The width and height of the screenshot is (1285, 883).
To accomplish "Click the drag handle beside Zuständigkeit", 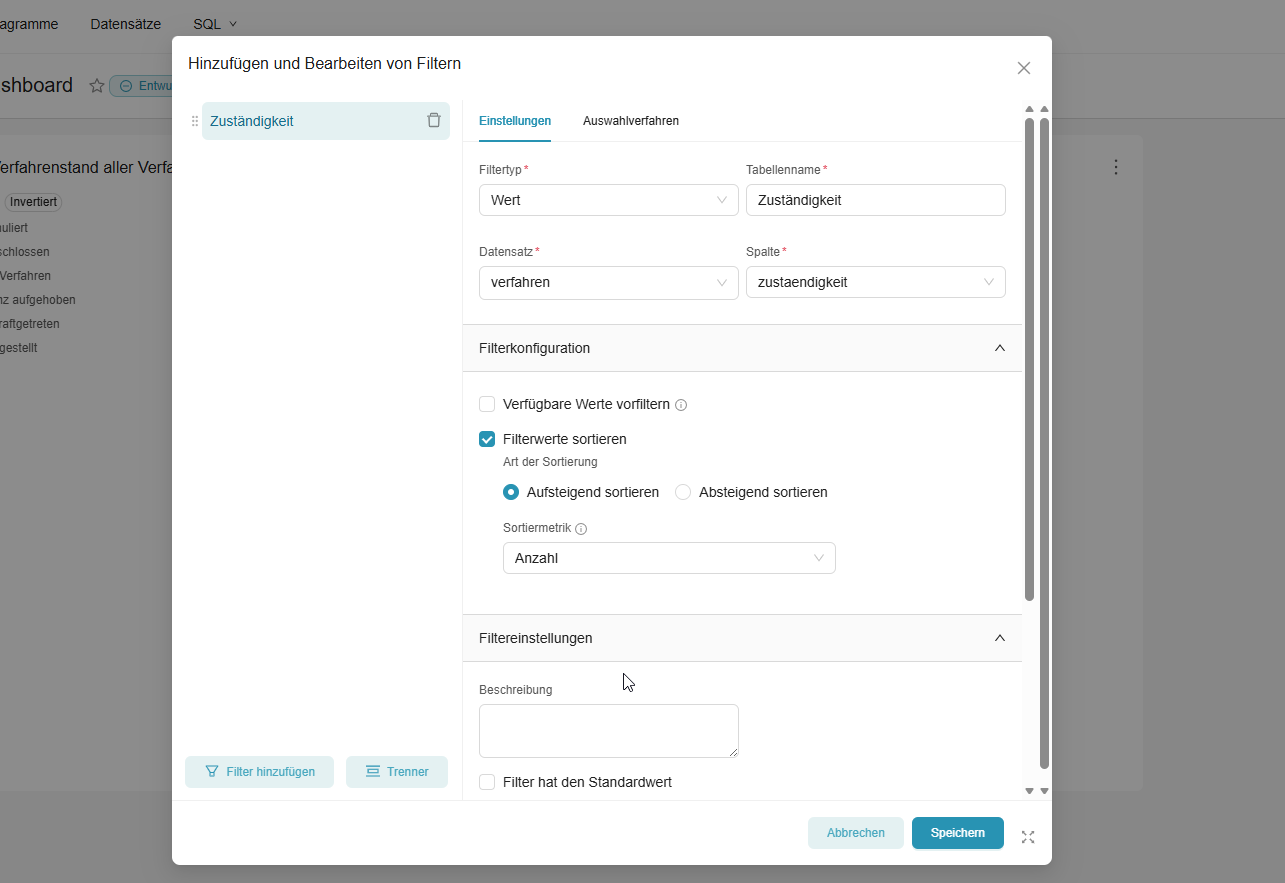I will pyautogui.click(x=195, y=121).
